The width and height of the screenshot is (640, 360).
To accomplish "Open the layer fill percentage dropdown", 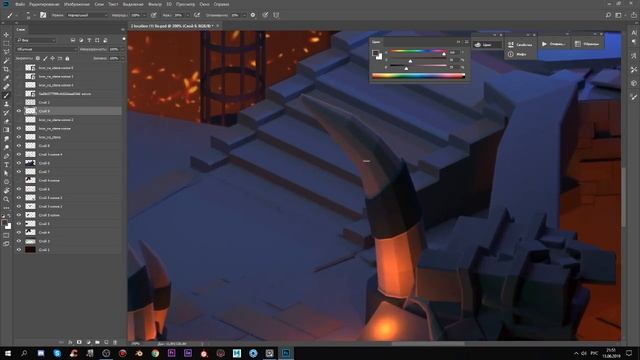I will (x=122, y=58).
